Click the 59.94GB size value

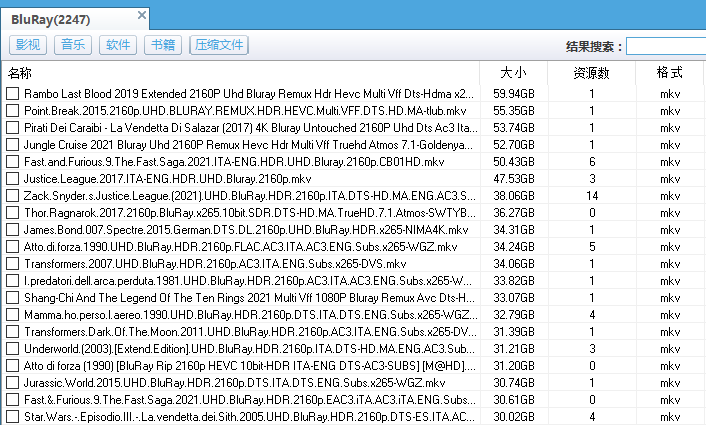click(x=514, y=94)
